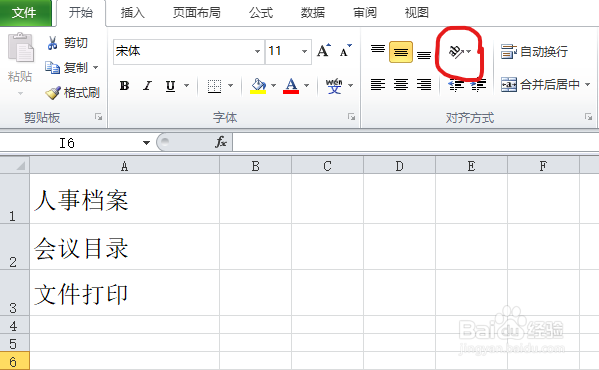Screen dimensions: 599x370
Task: Select the Format Painter brush
Action: tap(53, 92)
